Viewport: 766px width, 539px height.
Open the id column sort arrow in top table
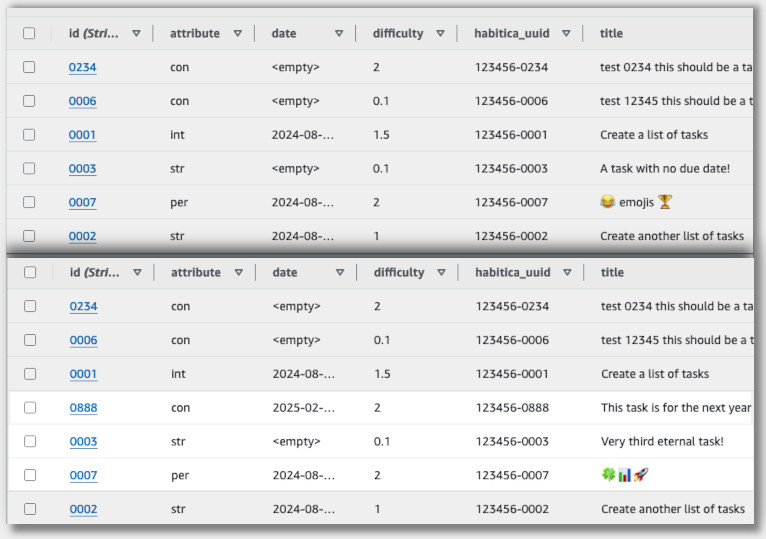(136, 33)
